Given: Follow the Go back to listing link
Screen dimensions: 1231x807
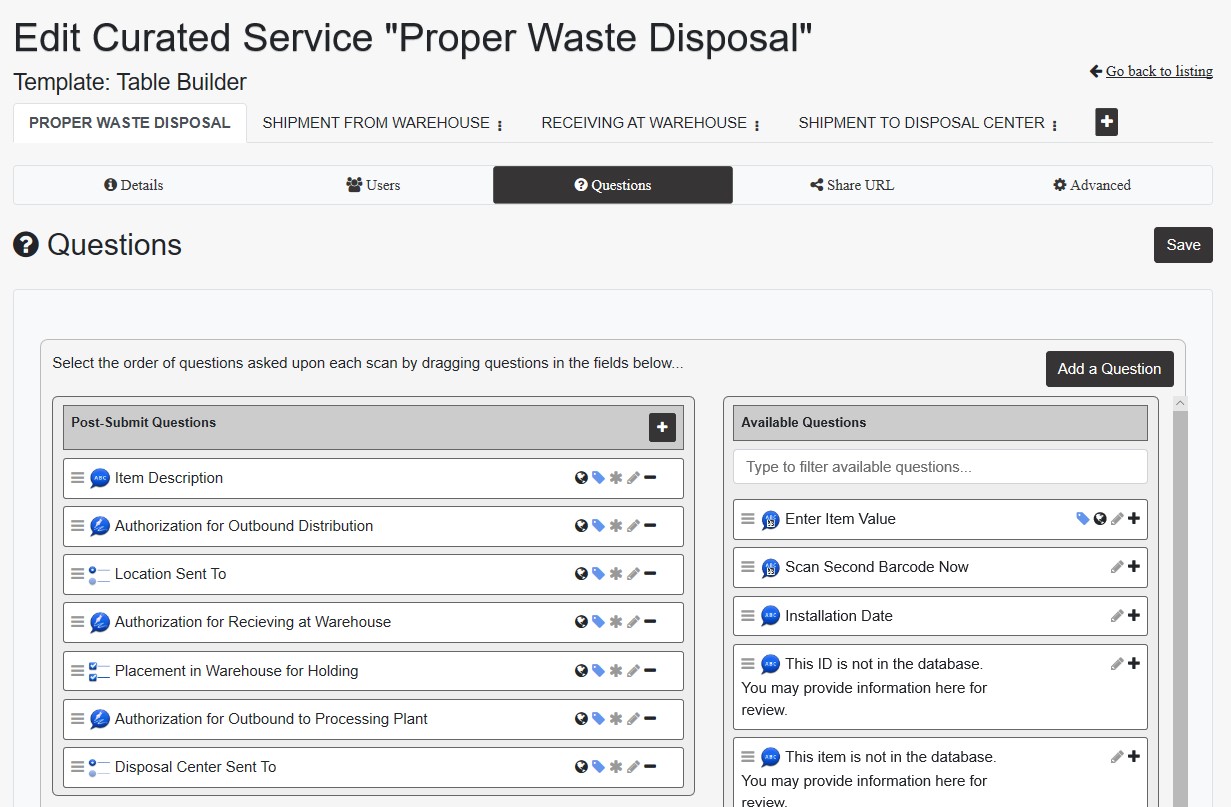Looking at the screenshot, I should point(1158,71).
